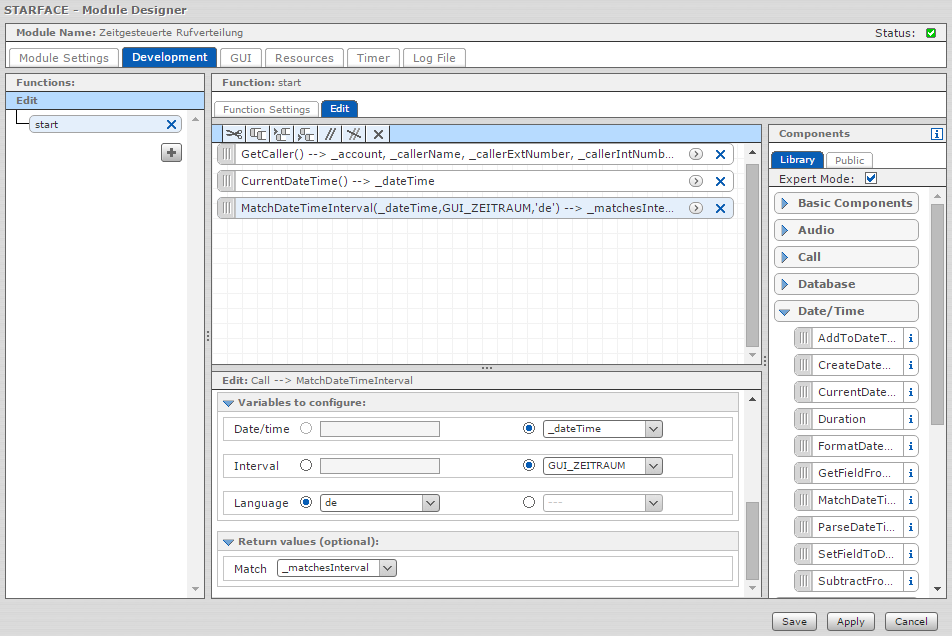This screenshot has height=636, width=952.
Task: Click the comment-out double slash icon
Action: coord(330,134)
